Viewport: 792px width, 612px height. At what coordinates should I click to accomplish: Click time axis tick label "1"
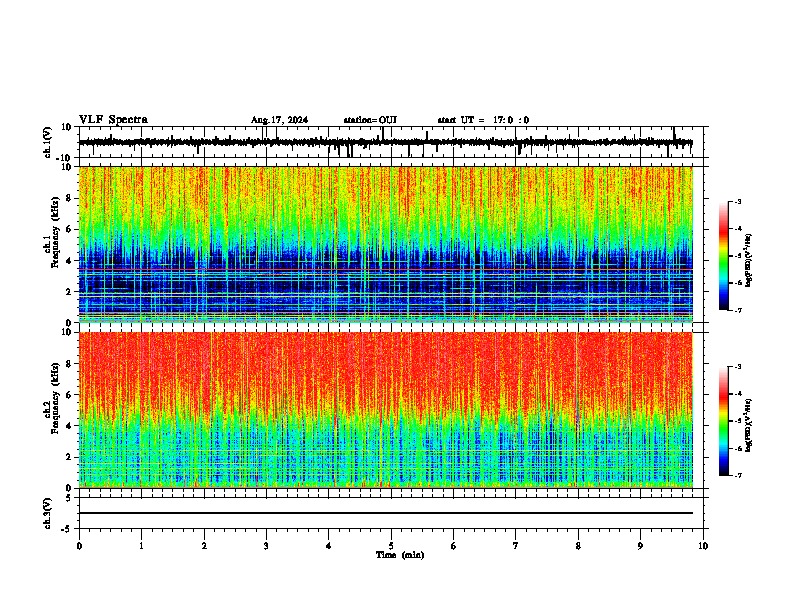coord(141,546)
